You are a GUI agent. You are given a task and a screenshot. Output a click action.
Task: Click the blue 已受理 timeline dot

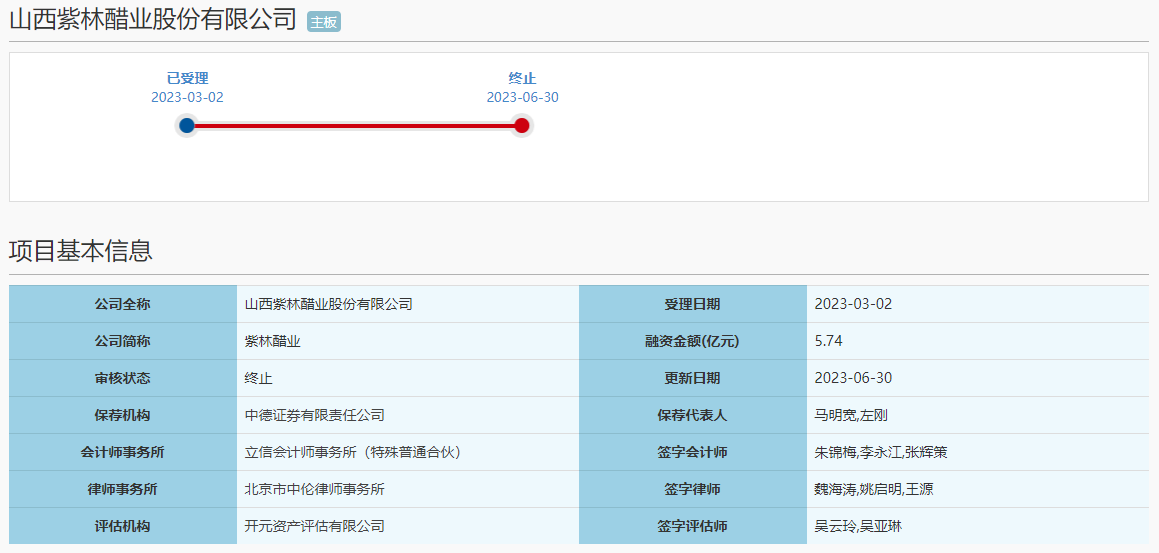[187, 126]
